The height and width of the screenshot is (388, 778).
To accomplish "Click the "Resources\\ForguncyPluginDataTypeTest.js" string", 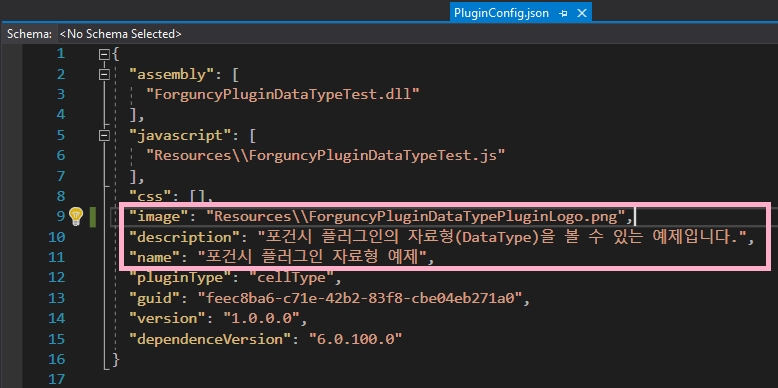I will [326, 155].
